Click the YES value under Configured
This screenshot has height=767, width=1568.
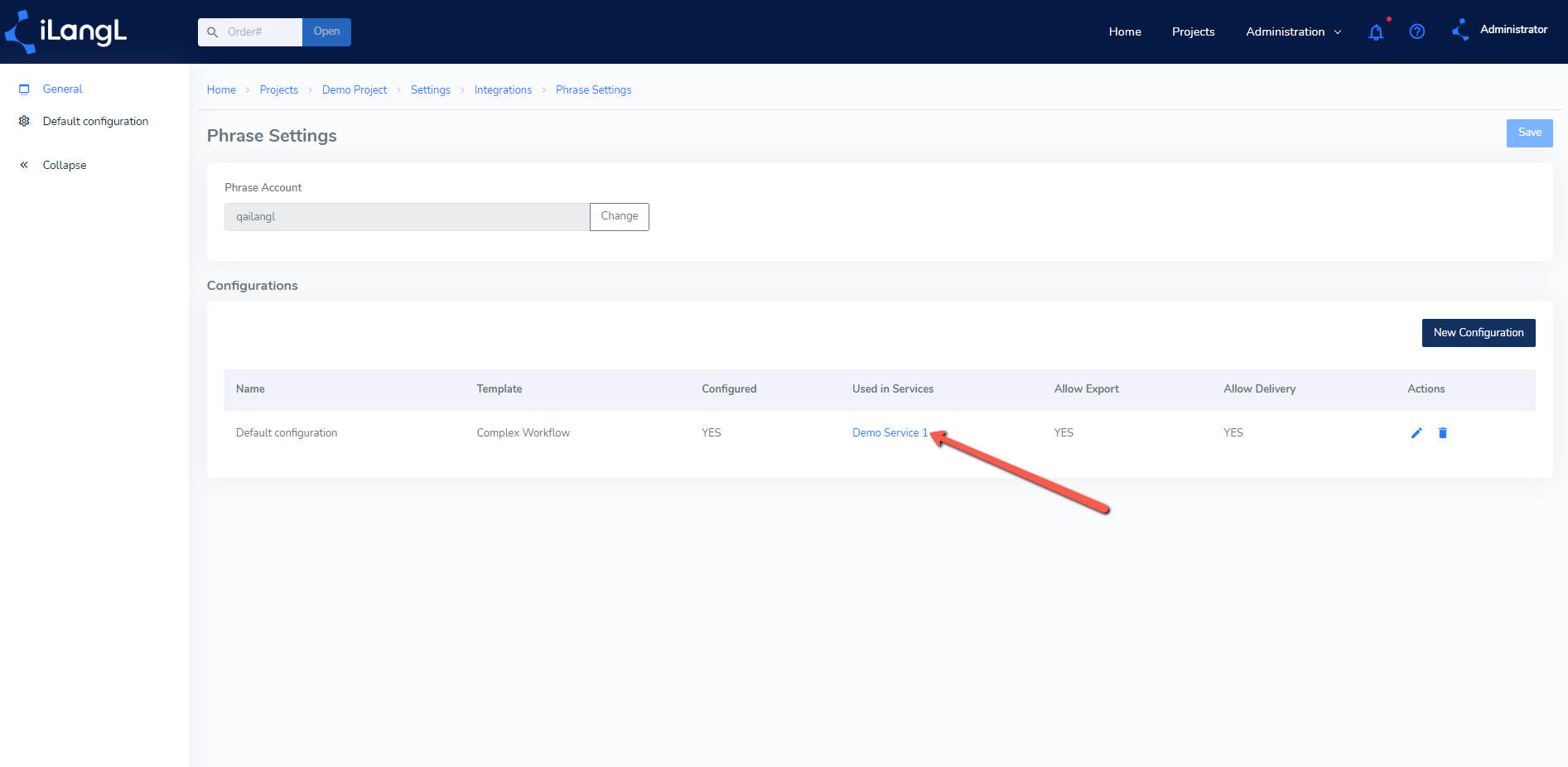[x=712, y=433]
